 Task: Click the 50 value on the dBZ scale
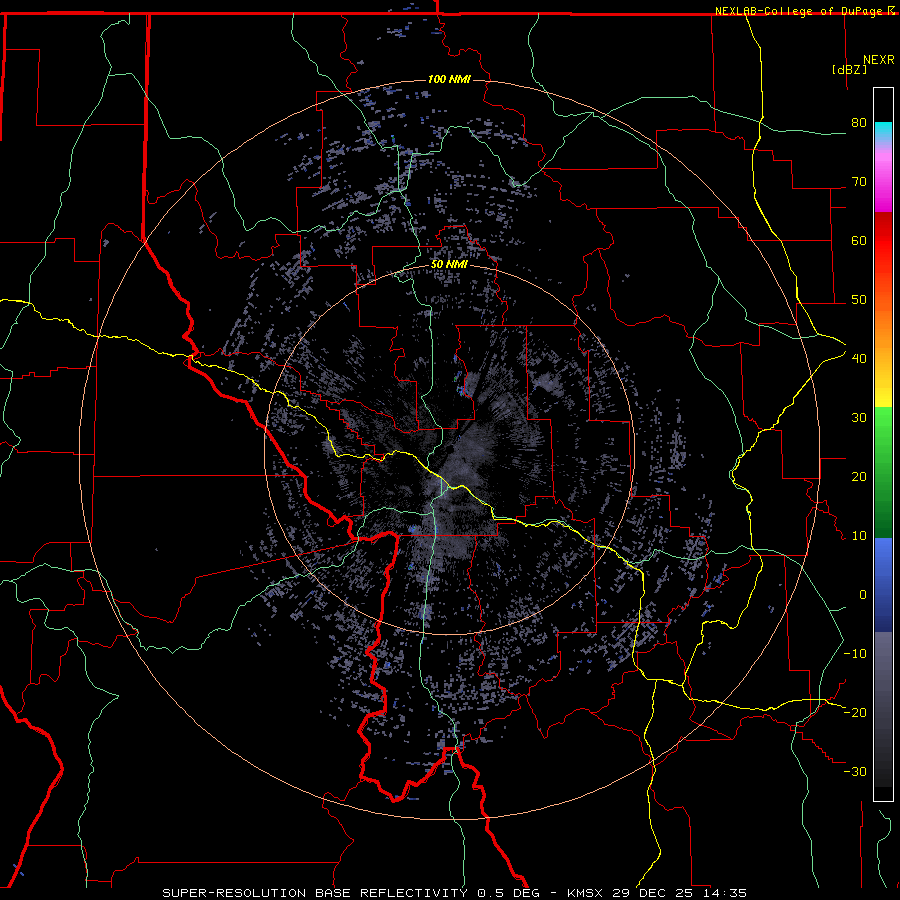pos(859,300)
